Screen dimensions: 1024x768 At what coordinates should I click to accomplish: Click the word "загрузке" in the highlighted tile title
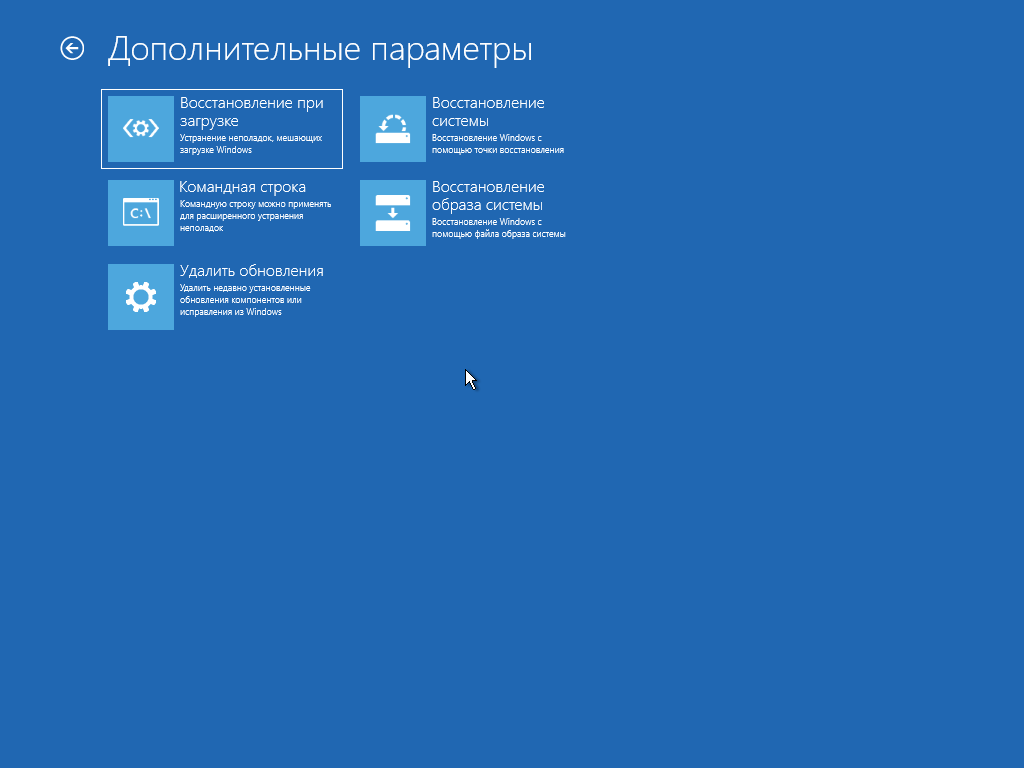209,121
